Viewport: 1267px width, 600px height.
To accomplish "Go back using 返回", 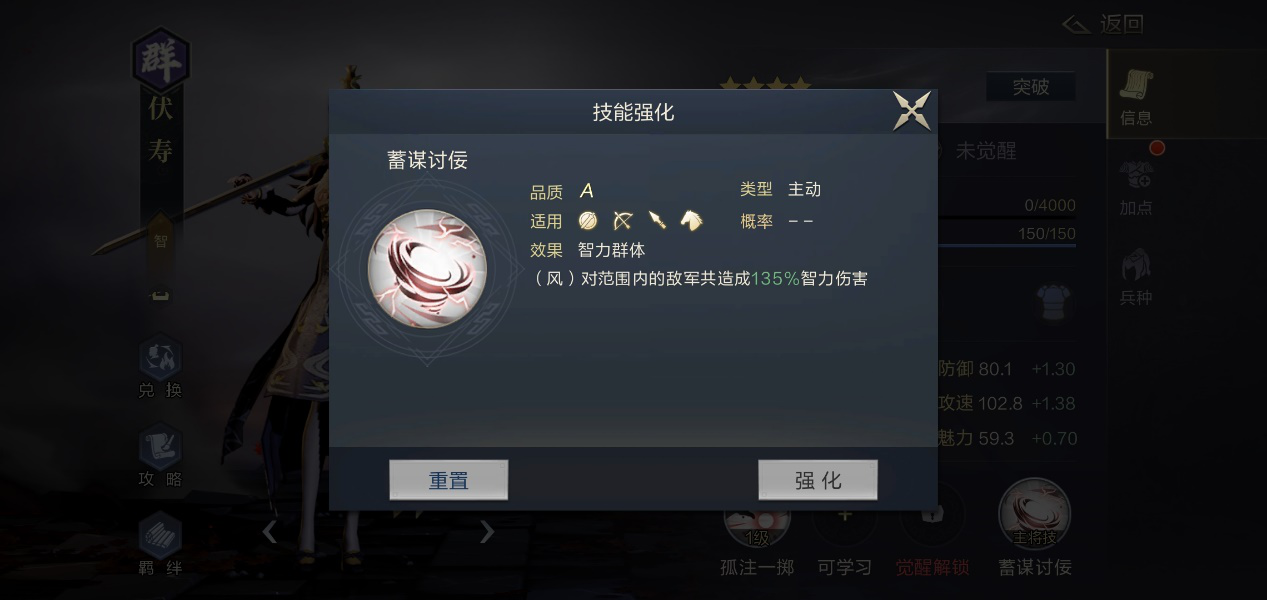I will click(1103, 24).
